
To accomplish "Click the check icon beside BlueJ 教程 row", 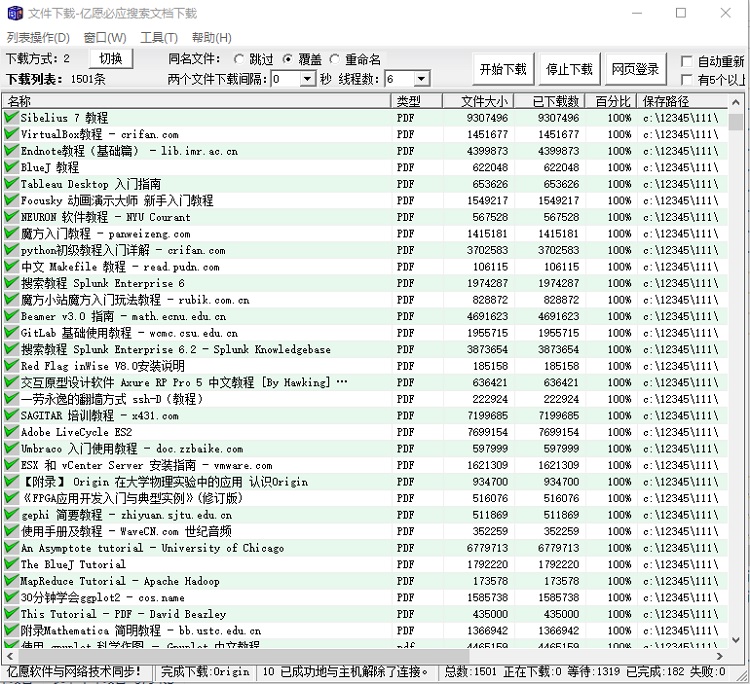I will [11, 166].
